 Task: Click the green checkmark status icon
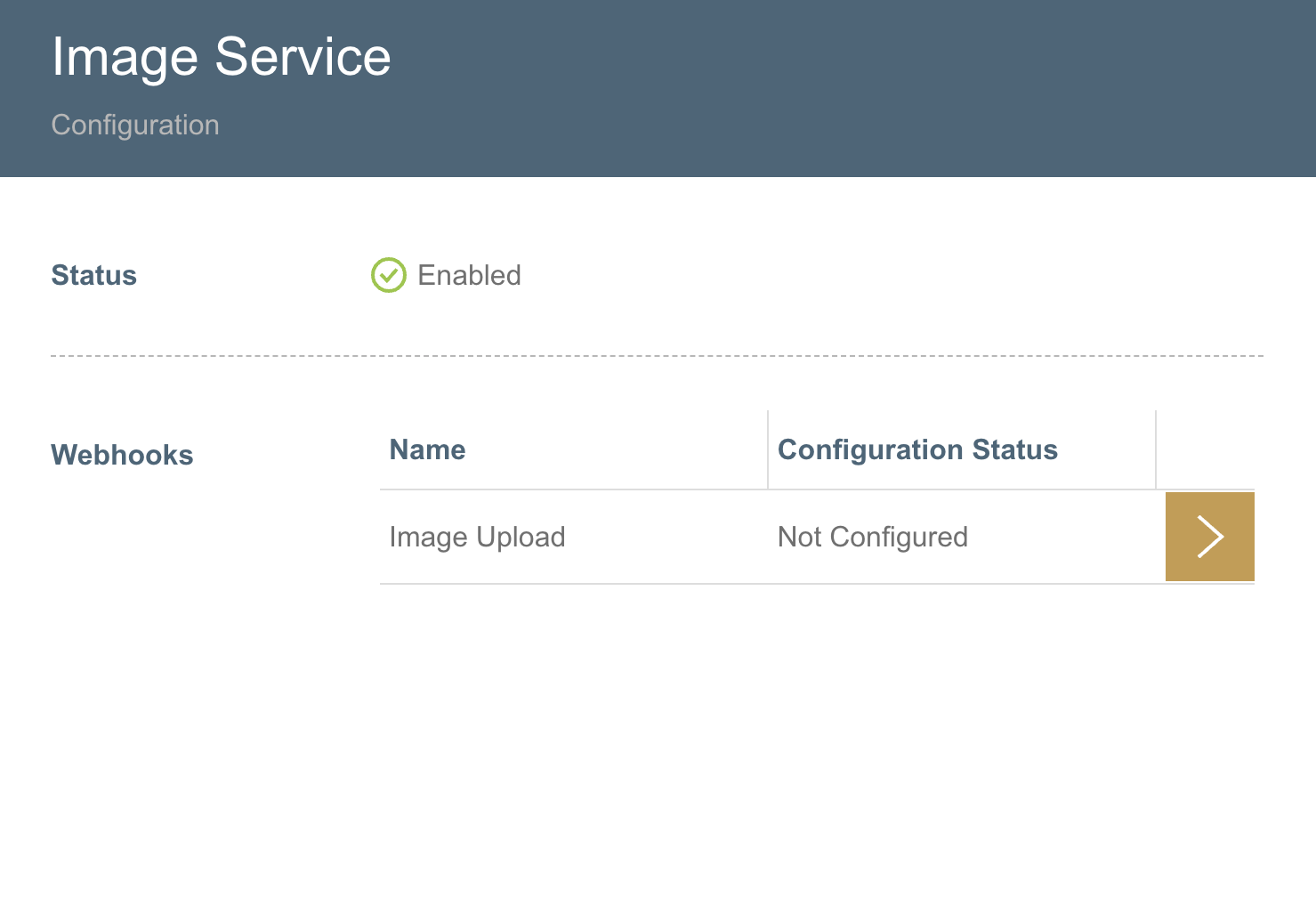coord(388,275)
